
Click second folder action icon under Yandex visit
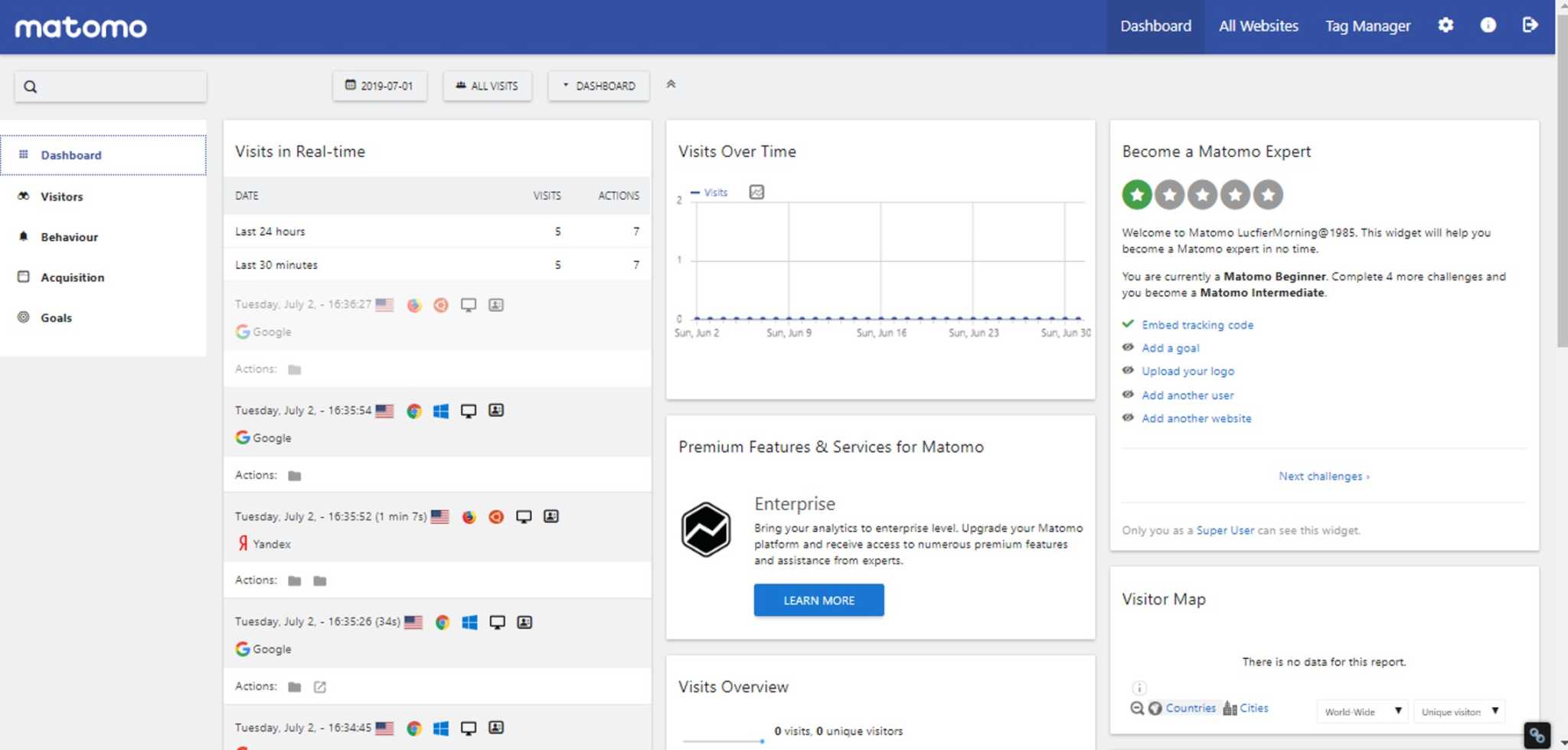point(320,581)
